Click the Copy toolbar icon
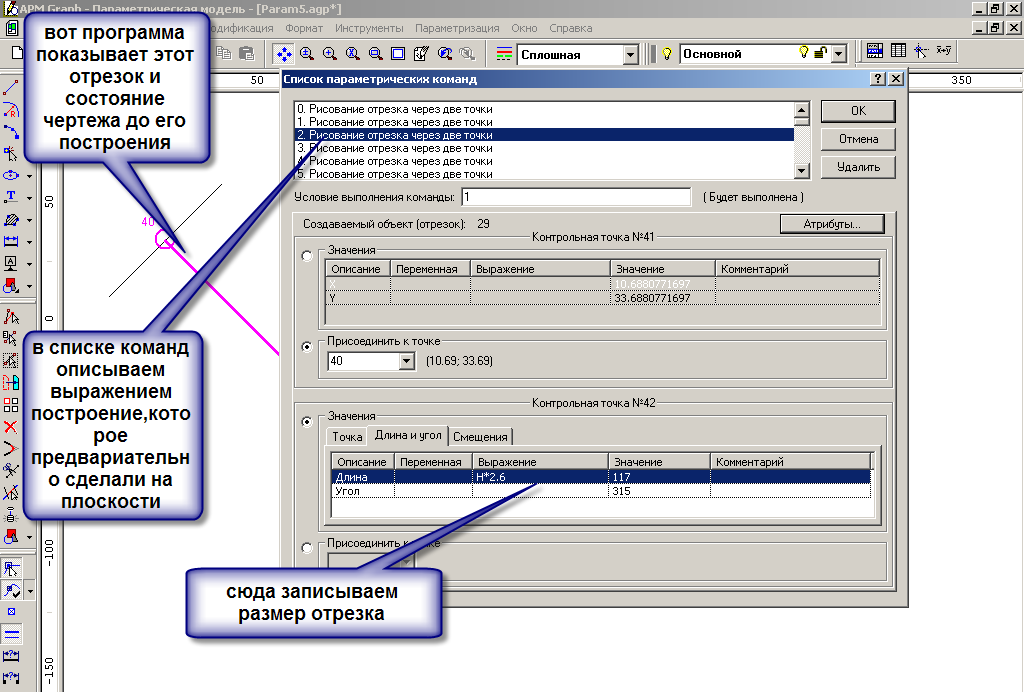This screenshot has width=1024, height=692. 224,53
